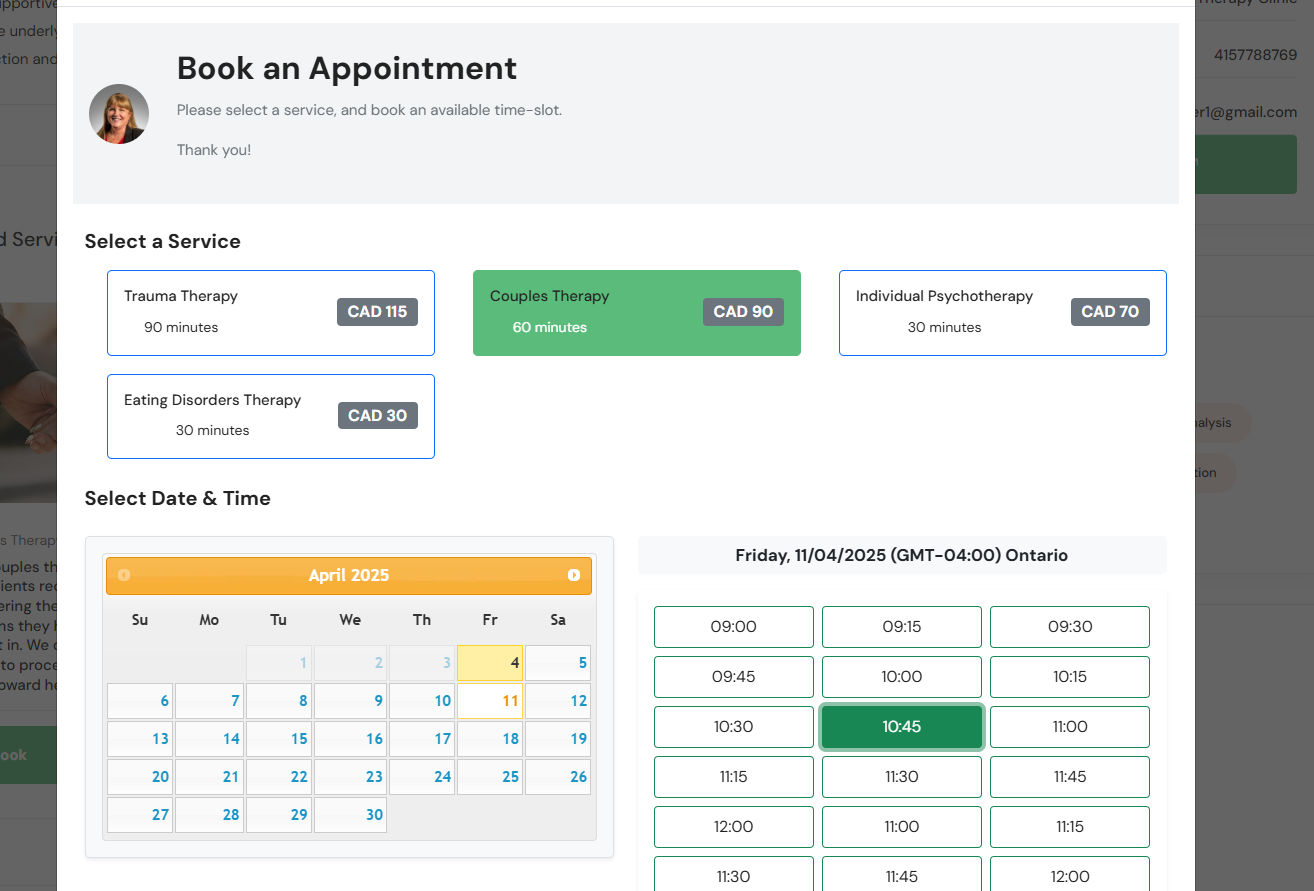Select the Couples Therapy service

click(636, 313)
